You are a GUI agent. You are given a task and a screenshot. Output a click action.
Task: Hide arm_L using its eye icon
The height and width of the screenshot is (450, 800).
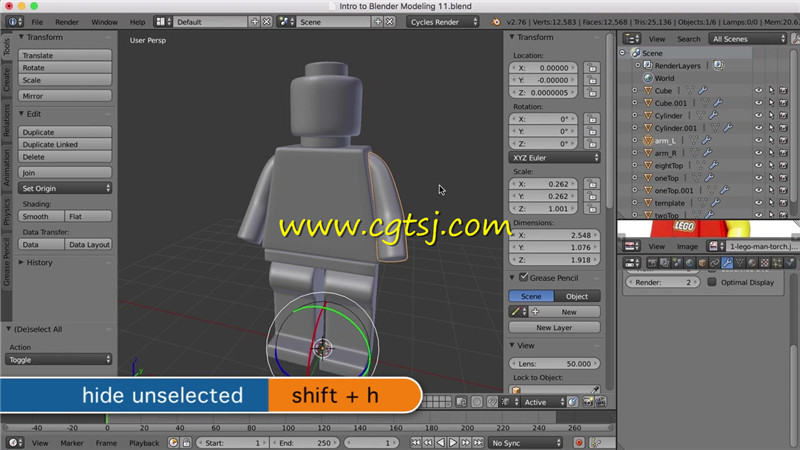[759, 140]
